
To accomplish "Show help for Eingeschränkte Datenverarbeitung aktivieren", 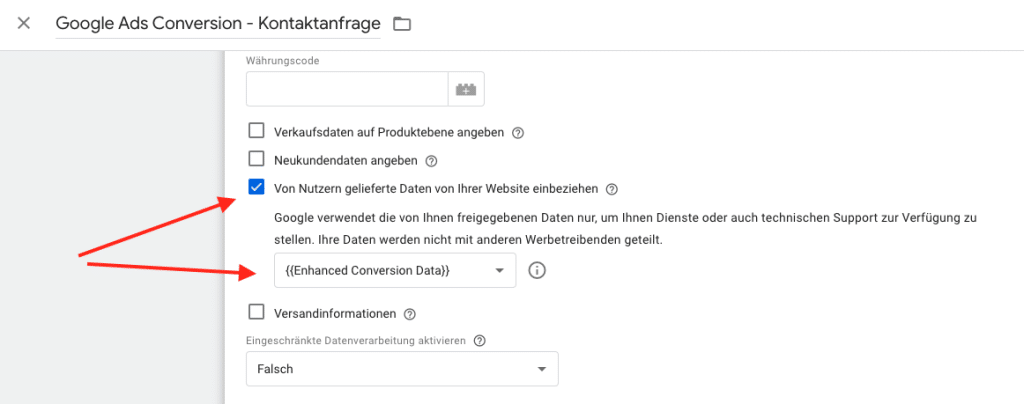I will [x=480, y=341].
